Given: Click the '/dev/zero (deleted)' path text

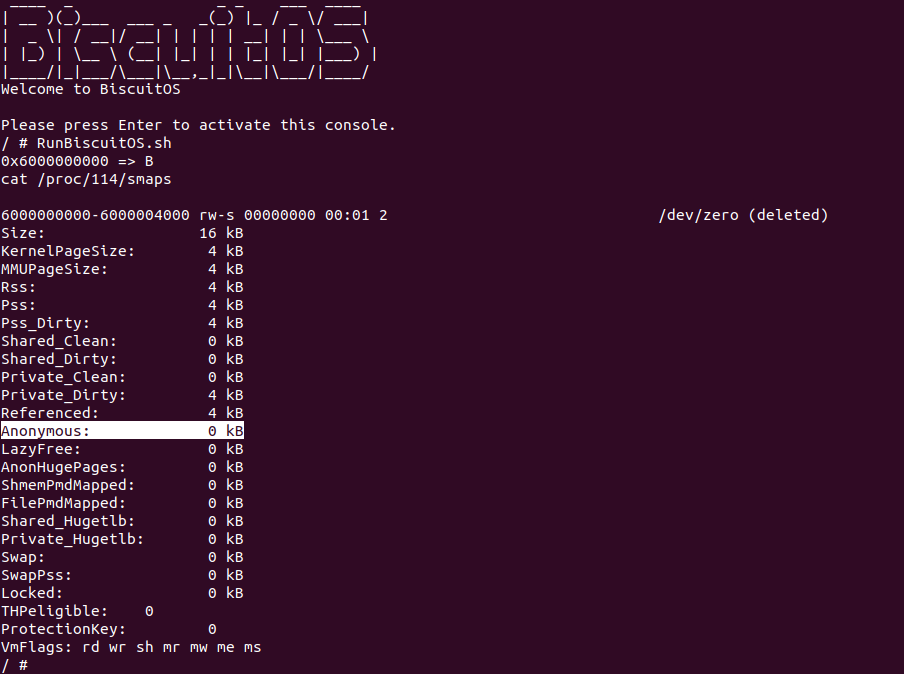Looking at the screenshot, I should tap(743, 215).
